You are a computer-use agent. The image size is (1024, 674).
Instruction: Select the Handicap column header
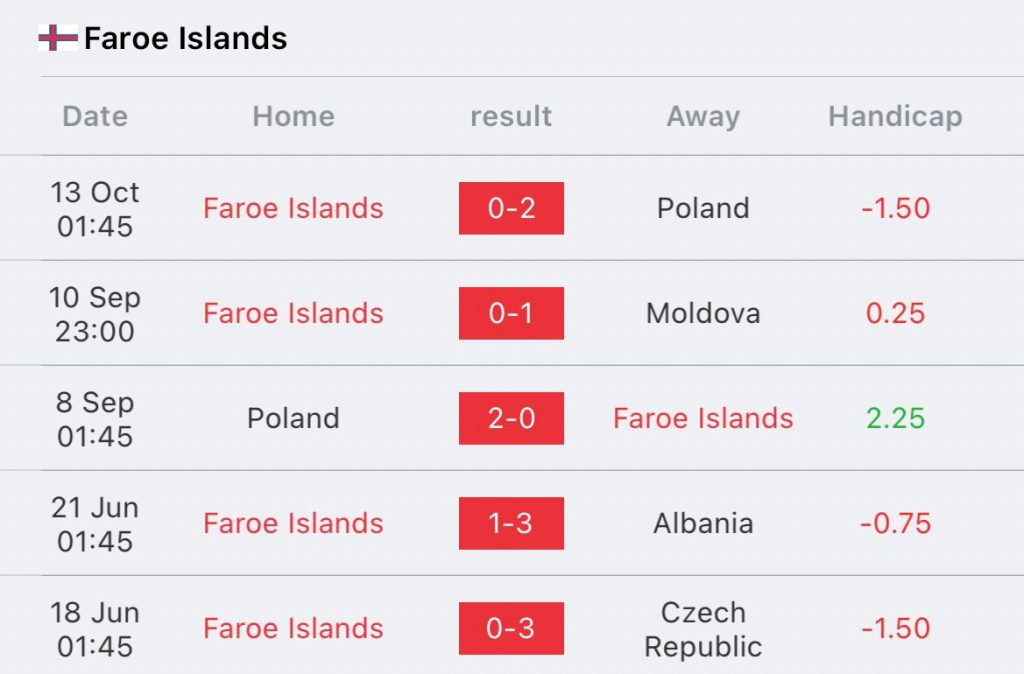895,118
